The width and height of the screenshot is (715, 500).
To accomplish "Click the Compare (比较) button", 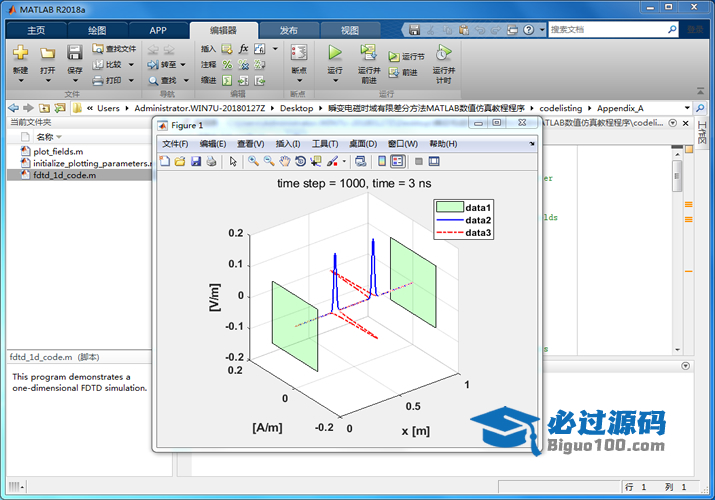I will pos(108,65).
